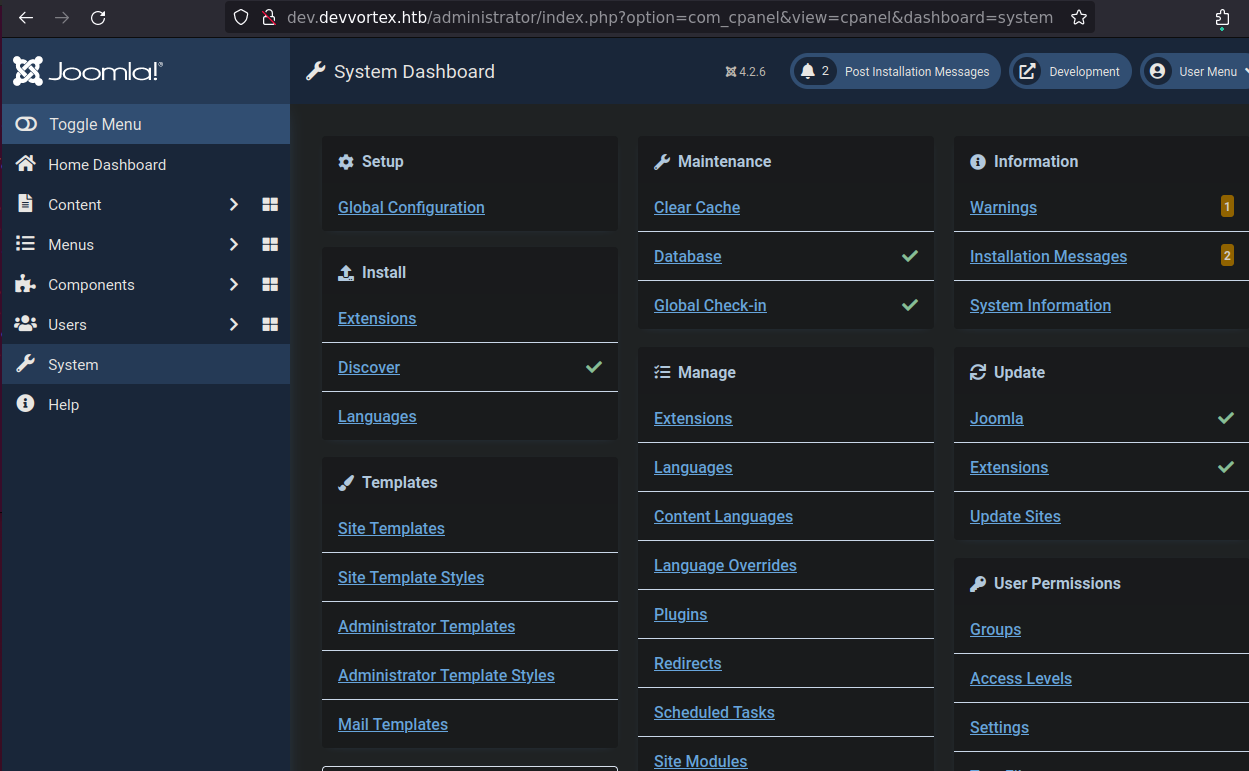Screen dimensions: 1249x771
Task: Open Administrator Templates
Action: [426, 626]
